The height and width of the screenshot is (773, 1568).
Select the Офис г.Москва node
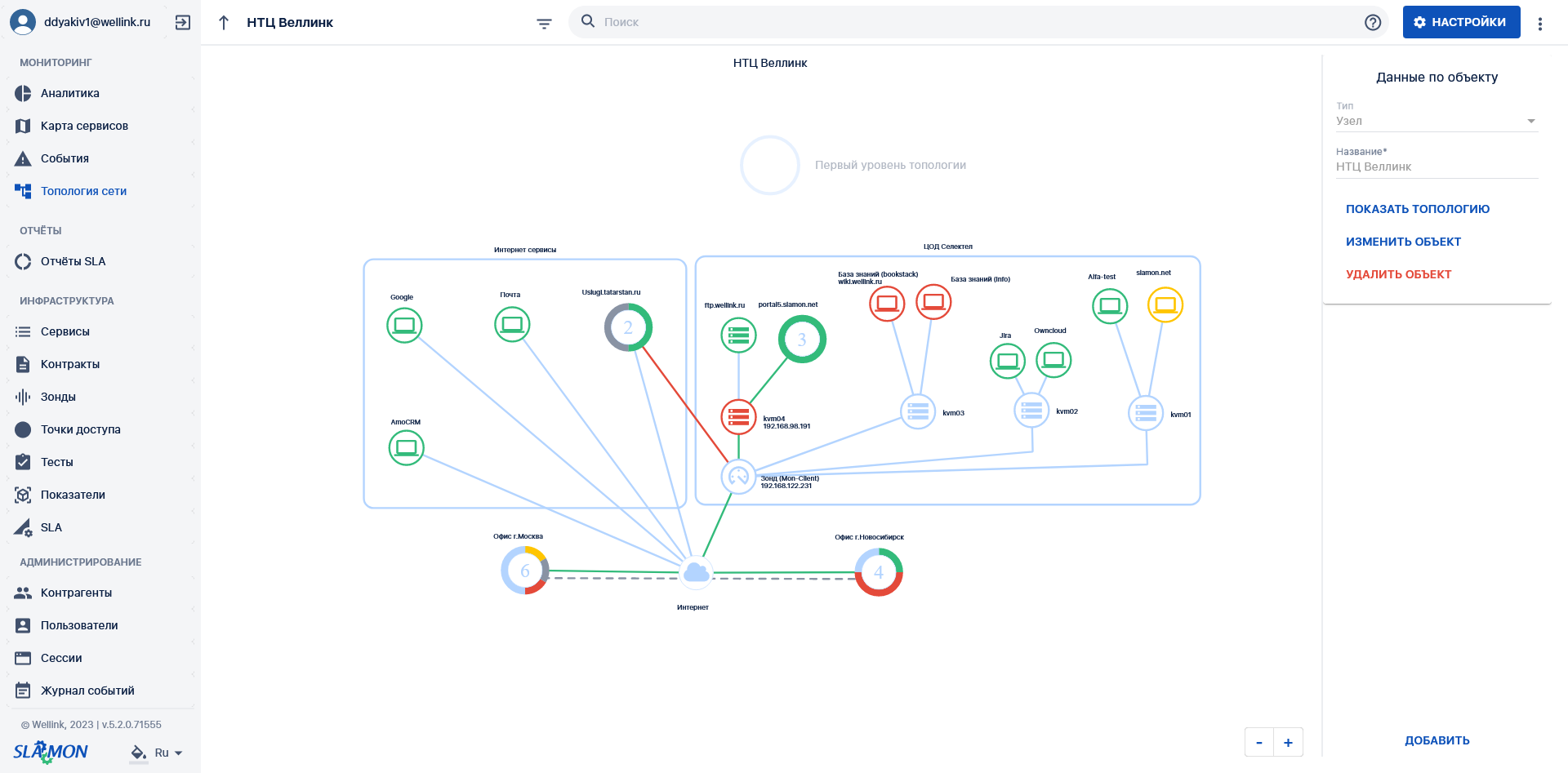pos(524,571)
